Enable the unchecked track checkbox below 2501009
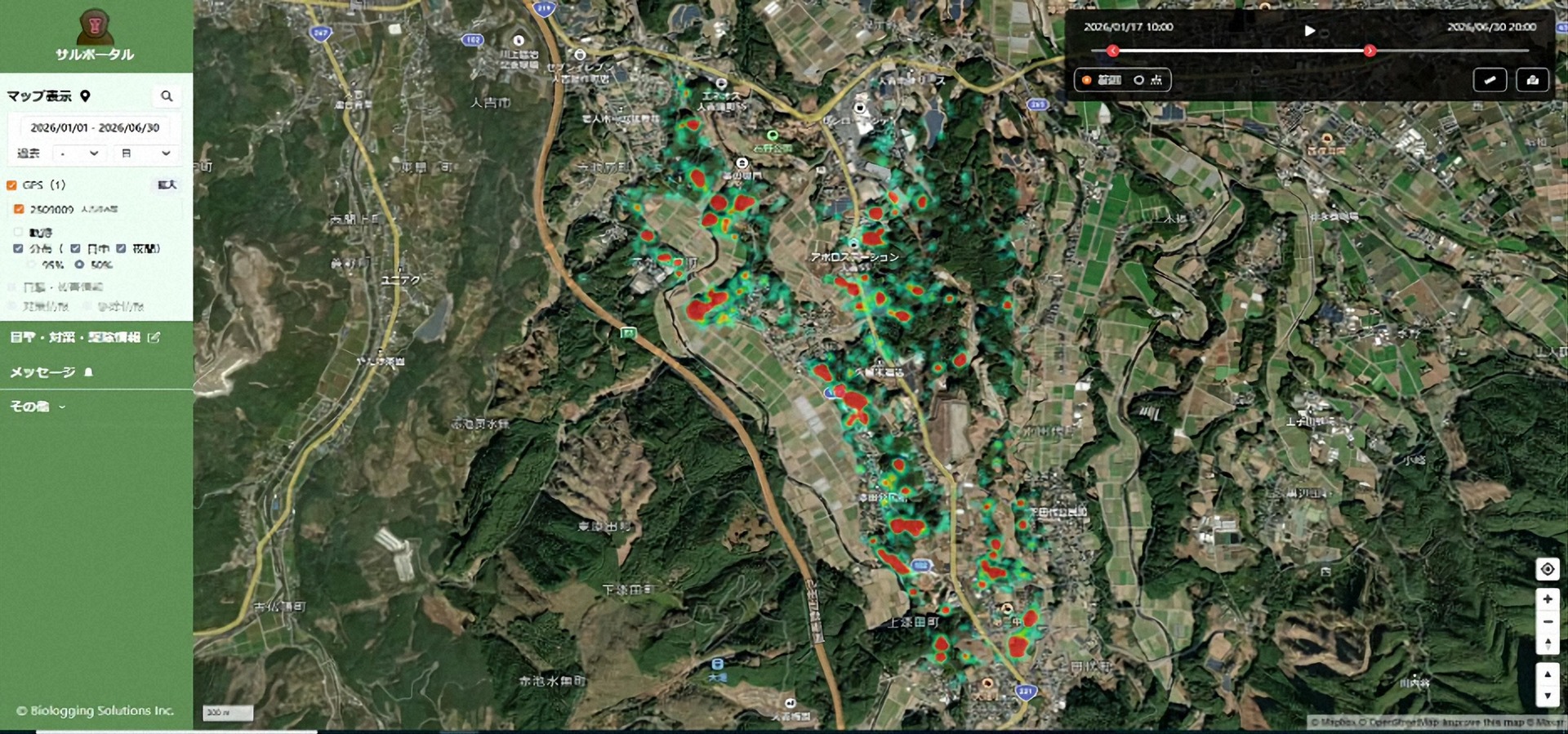 [x=18, y=232]
